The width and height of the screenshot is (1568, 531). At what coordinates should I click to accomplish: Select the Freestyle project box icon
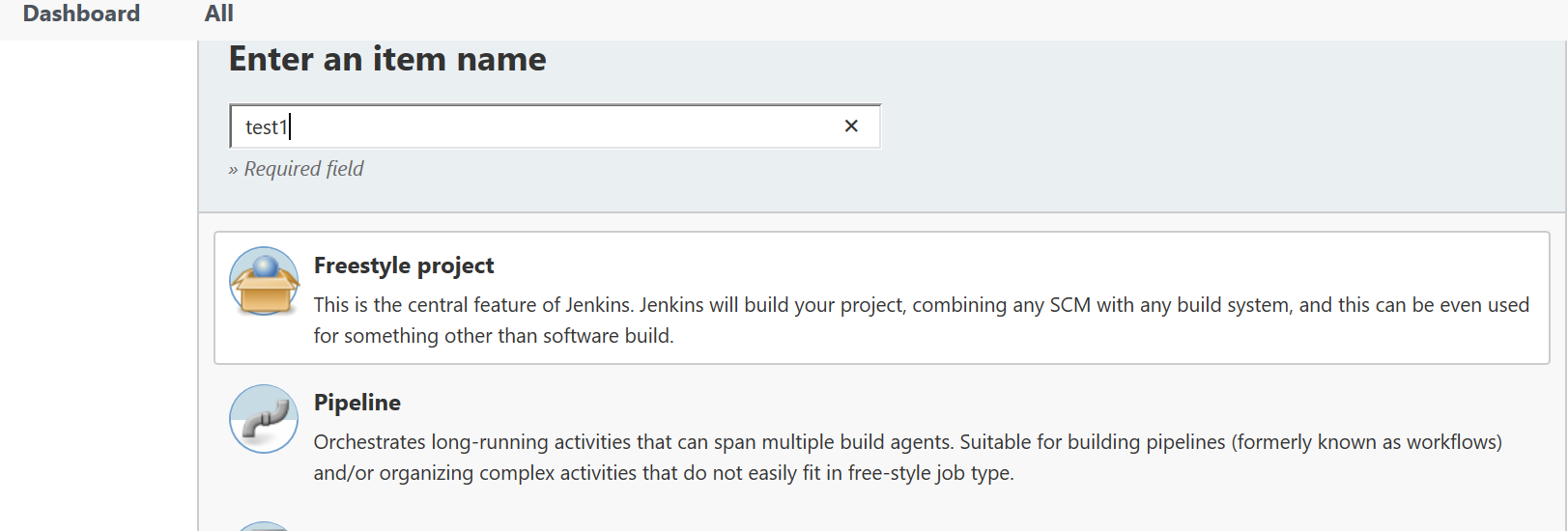tap(264, 281)
